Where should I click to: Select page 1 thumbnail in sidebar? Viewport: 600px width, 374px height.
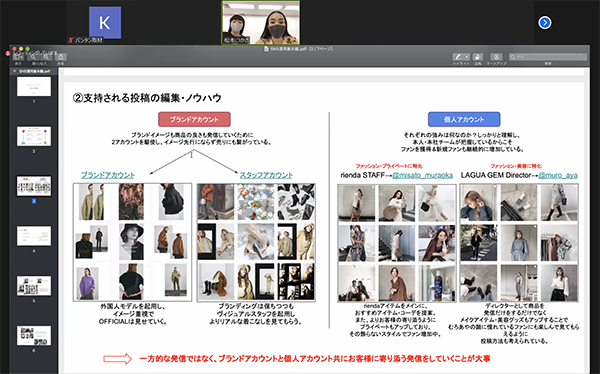(34, 86)
